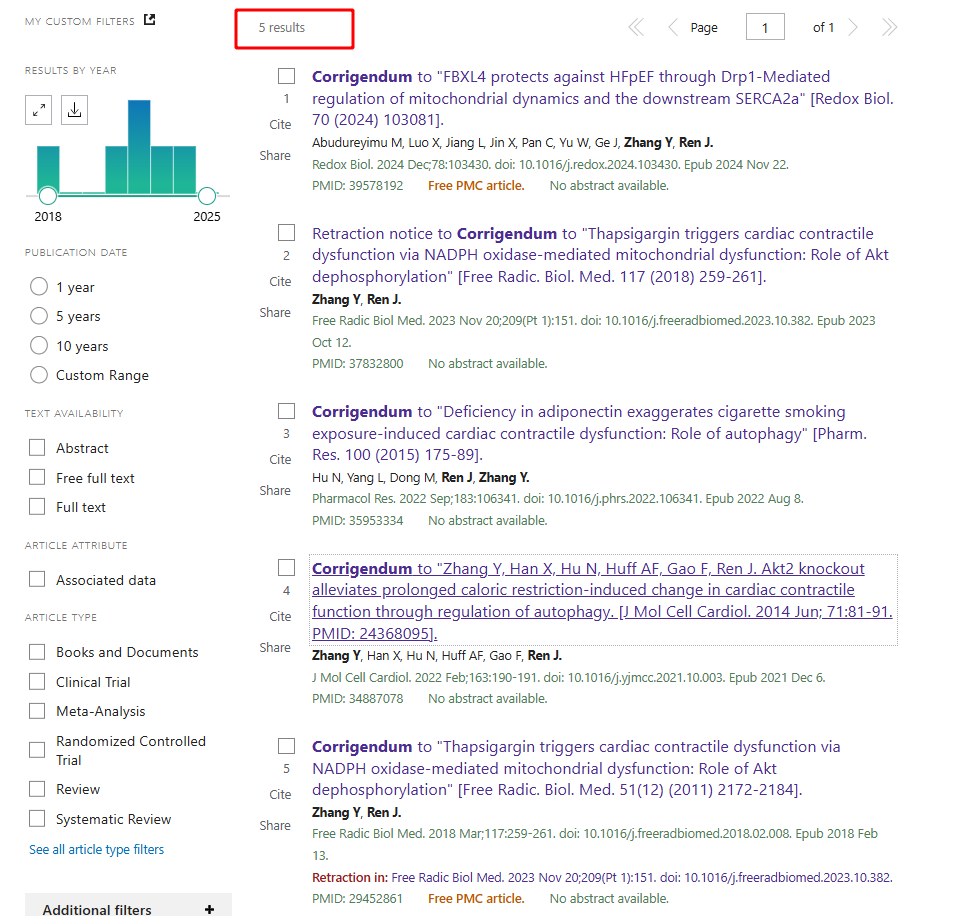Check the Clinical Trial article type

[x=37, y=682]
